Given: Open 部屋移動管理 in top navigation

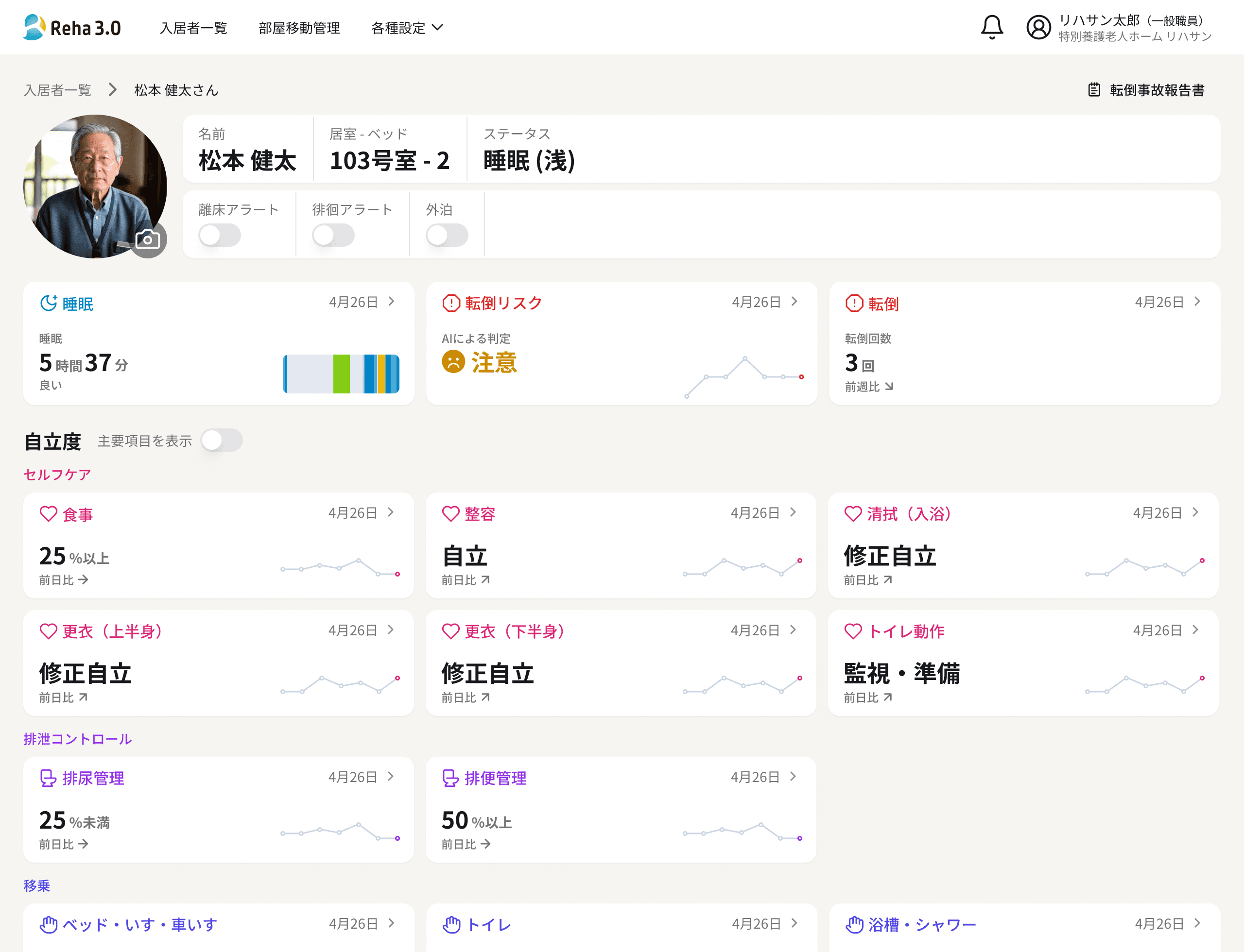Looking at the screenshot, I should point(299,28).
